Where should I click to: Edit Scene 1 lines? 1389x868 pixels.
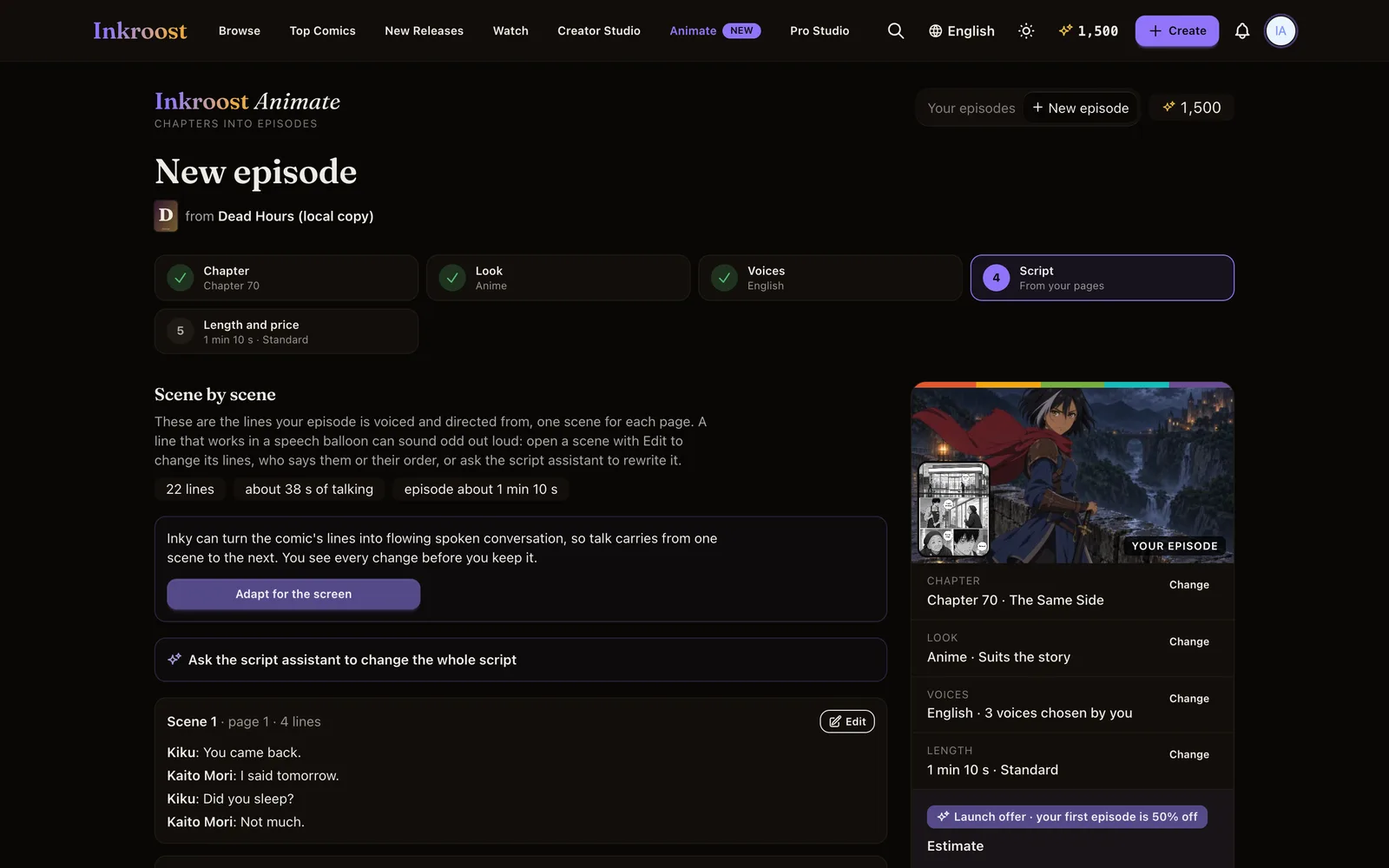click(847, 721)
